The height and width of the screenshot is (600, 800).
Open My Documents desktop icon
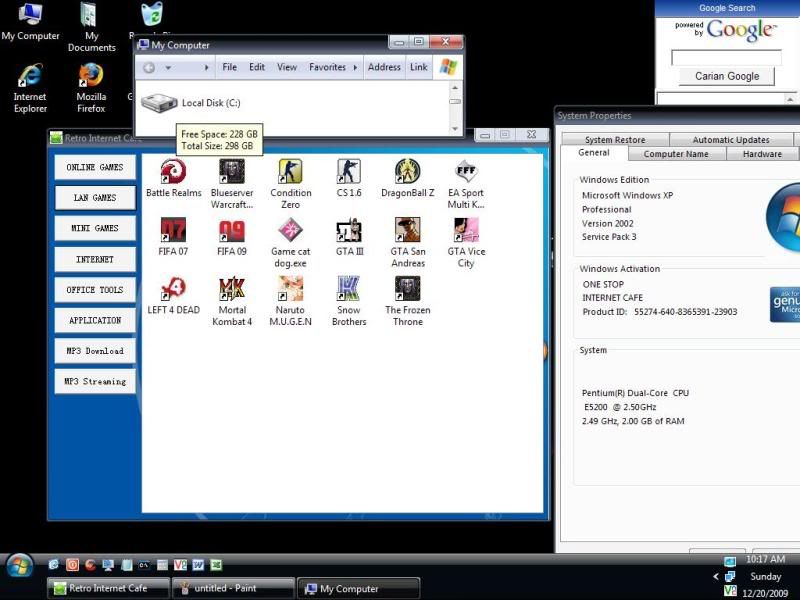point(91,27)
